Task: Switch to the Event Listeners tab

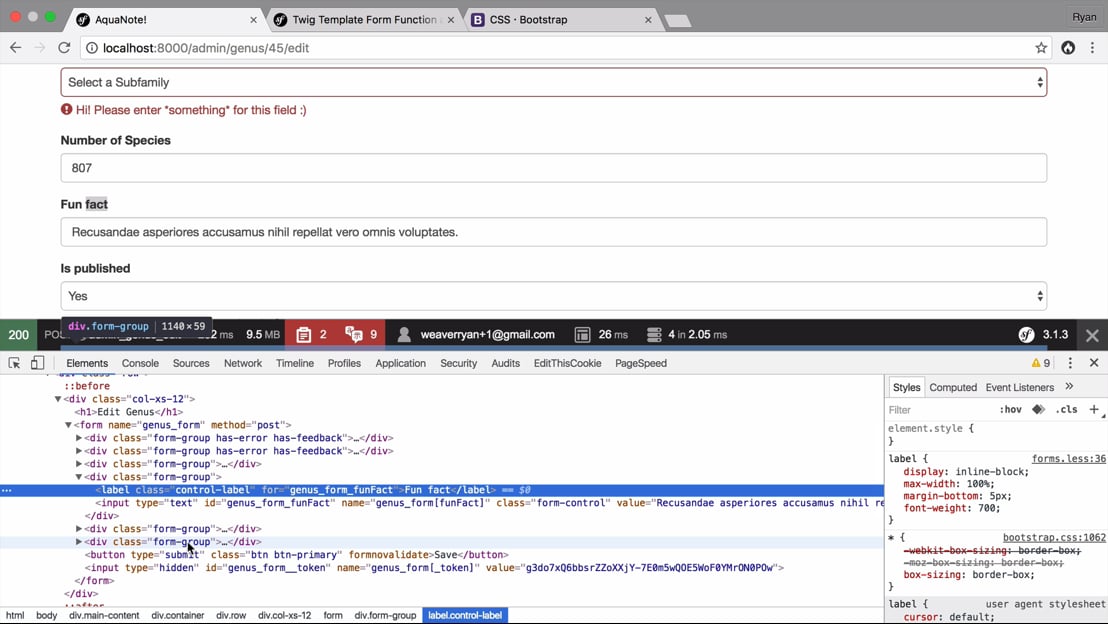Action: [1020, 387]
